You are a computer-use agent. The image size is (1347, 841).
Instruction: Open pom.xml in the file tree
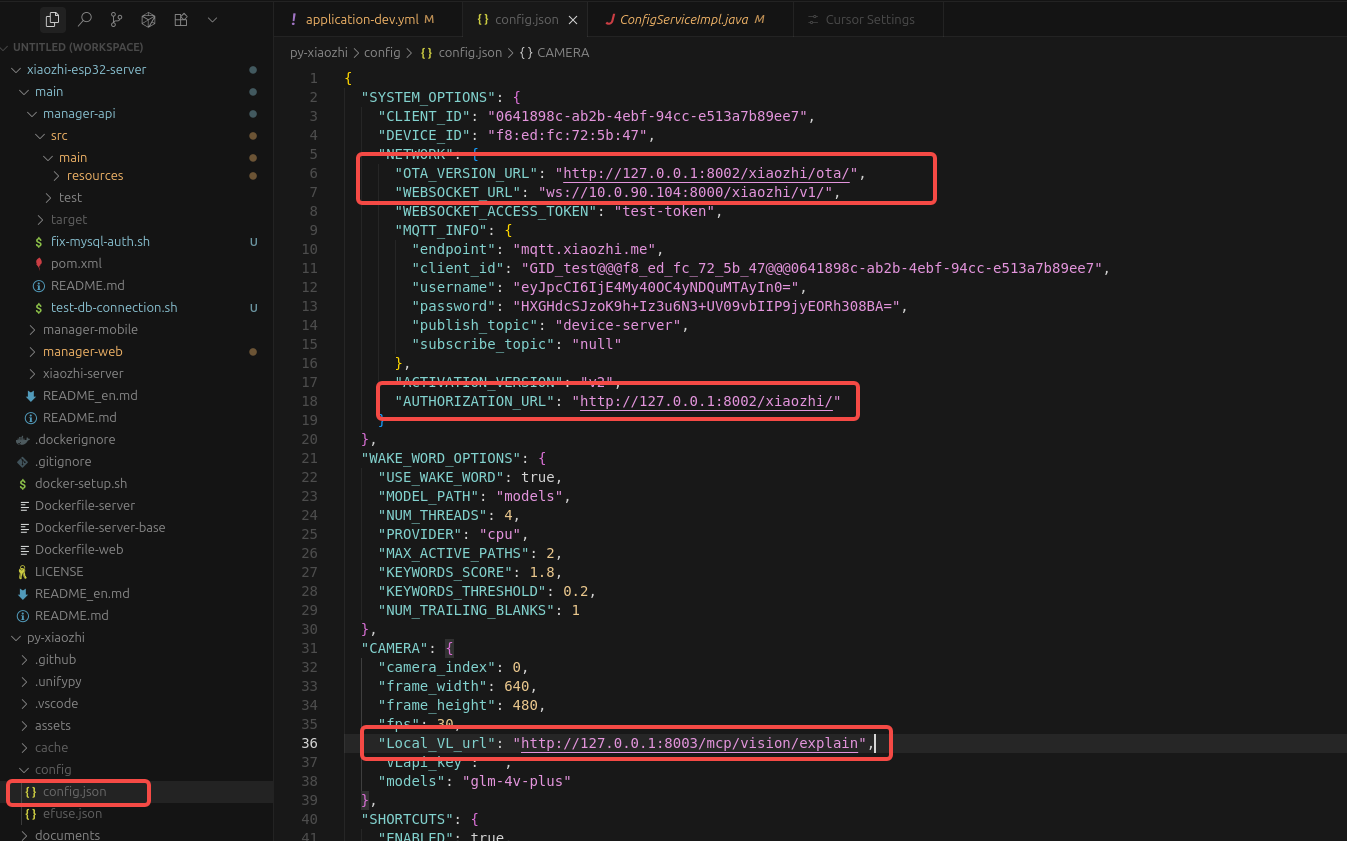[x=76, y=263]
